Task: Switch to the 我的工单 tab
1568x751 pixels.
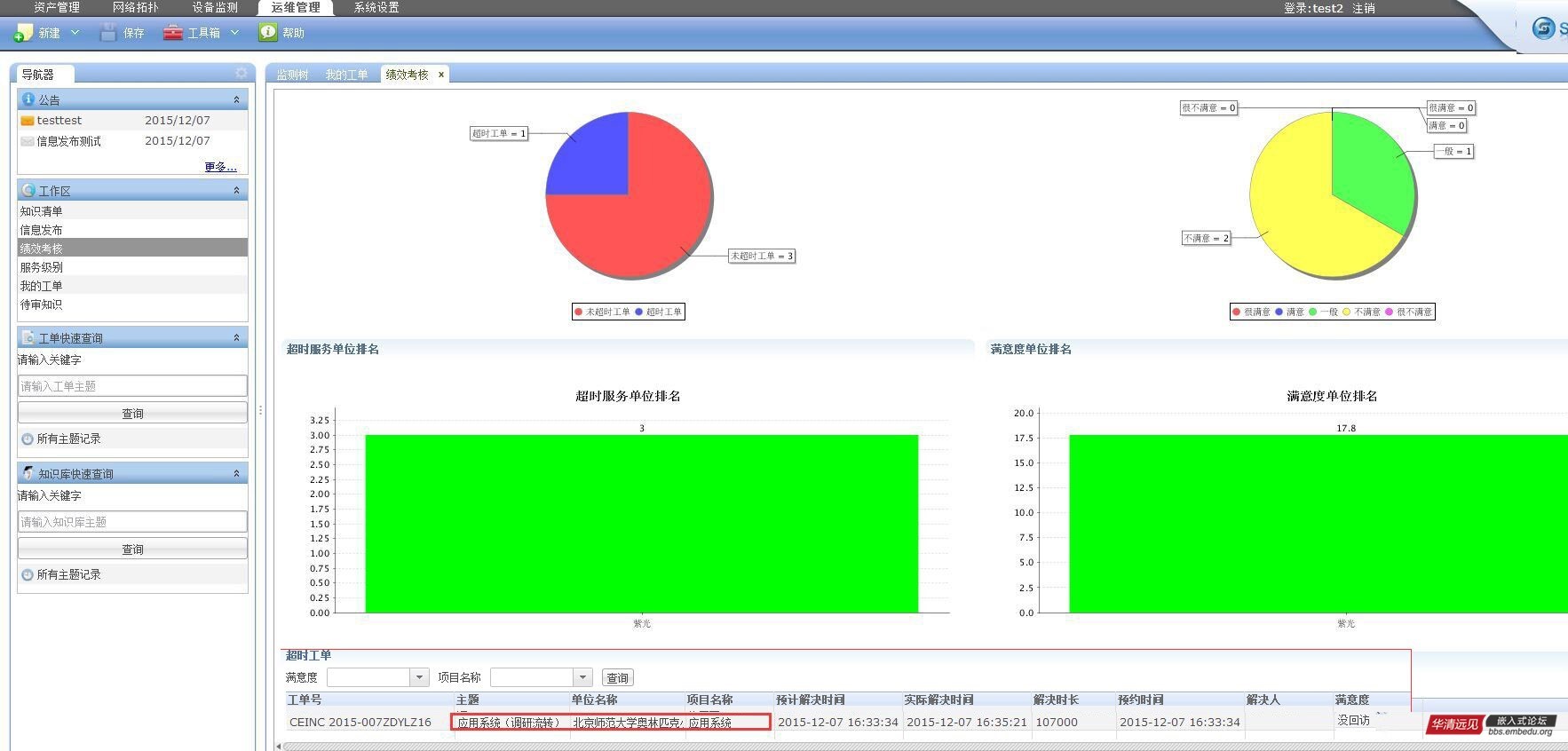Action: point(346,75)
